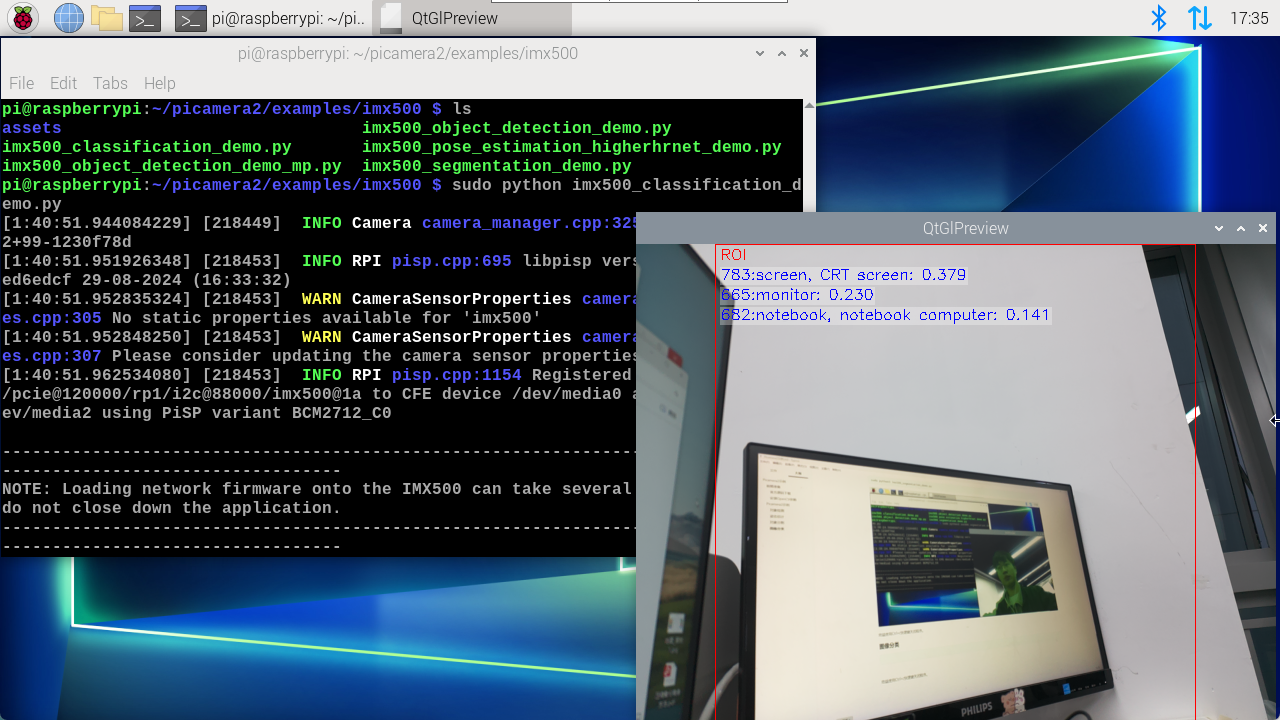
Task: Click 'imx500_pose_estimation_higherhrnet_demo.py' in the terminal
Action: (x=572, y=147)
